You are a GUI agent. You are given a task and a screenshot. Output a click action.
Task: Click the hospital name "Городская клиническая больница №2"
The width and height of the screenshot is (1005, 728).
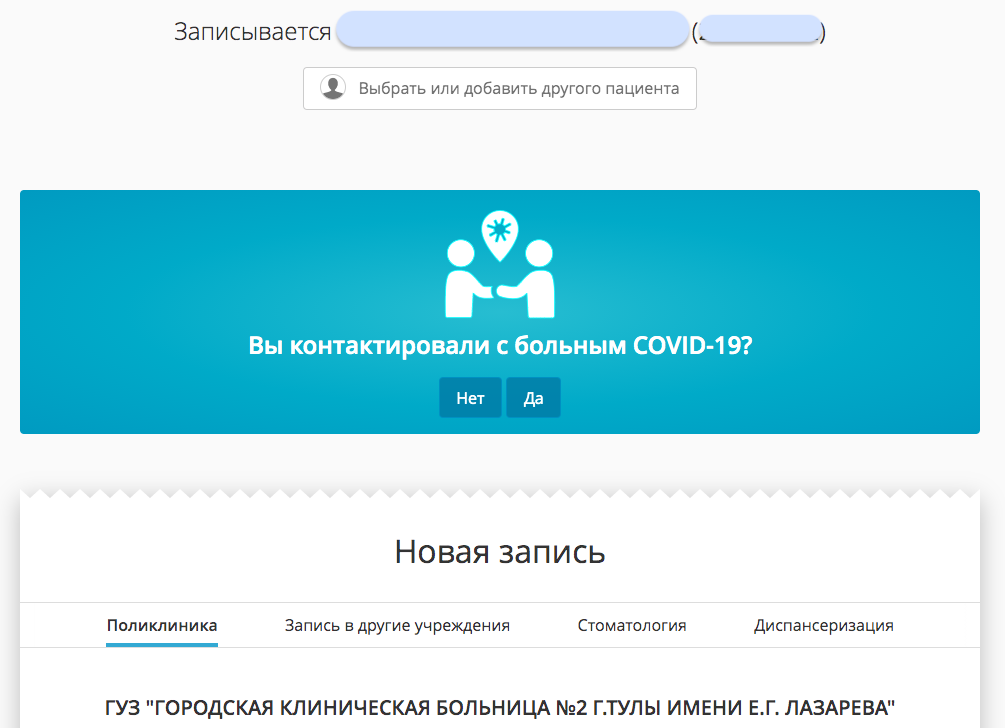click(500, 708)
